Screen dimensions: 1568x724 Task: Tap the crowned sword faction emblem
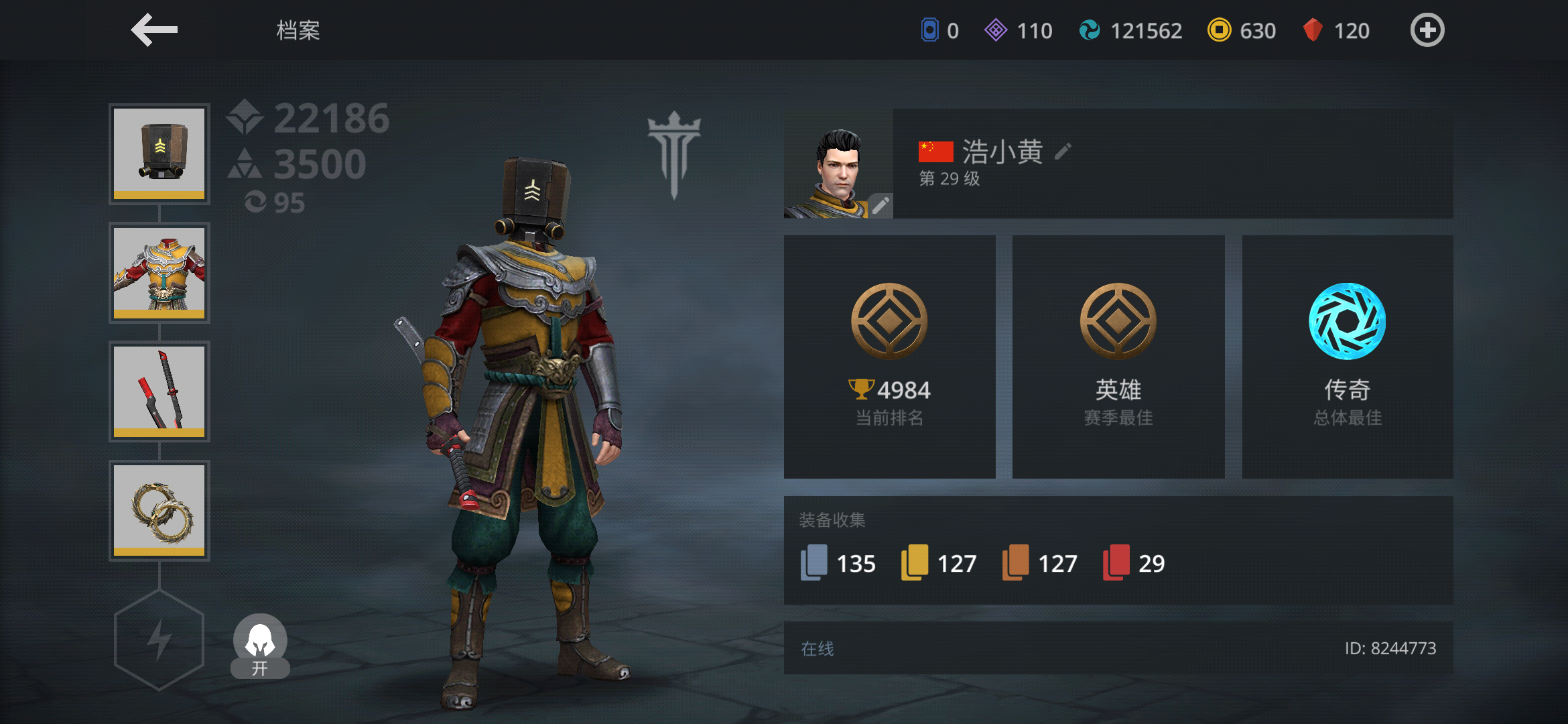point(674,156)
